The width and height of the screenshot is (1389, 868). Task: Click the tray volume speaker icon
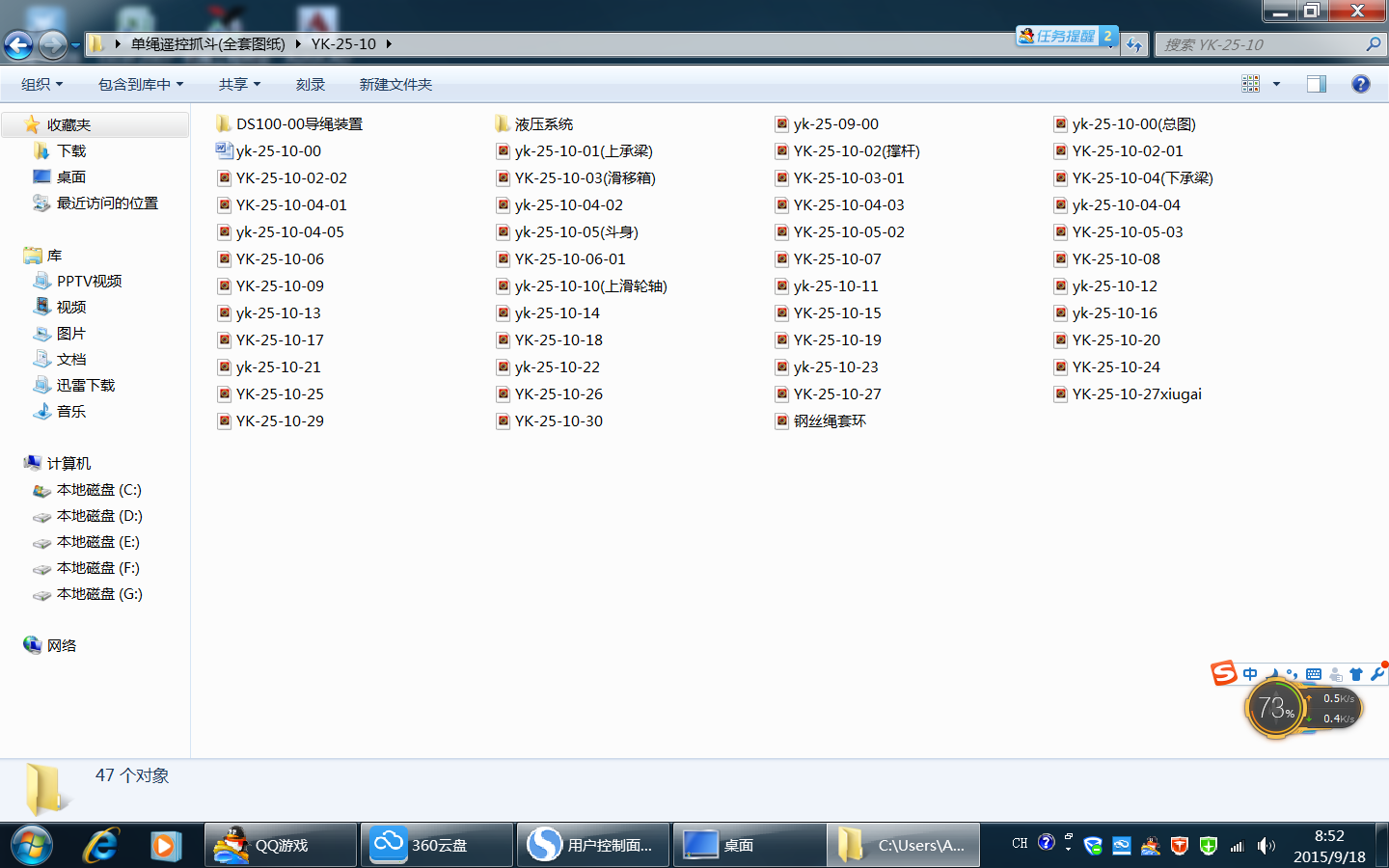click(x=1266, y=846)
